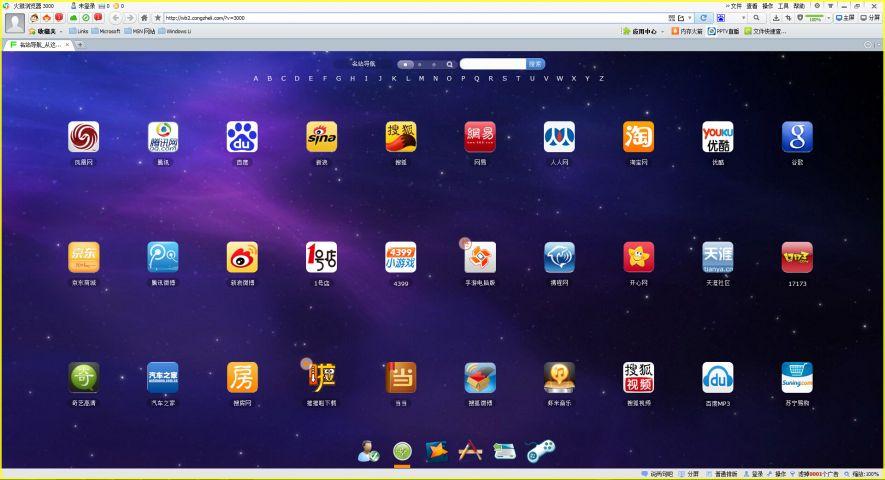885x480 pixels.
Task: Click the disk drive dock icon
Action: [505, 451]
